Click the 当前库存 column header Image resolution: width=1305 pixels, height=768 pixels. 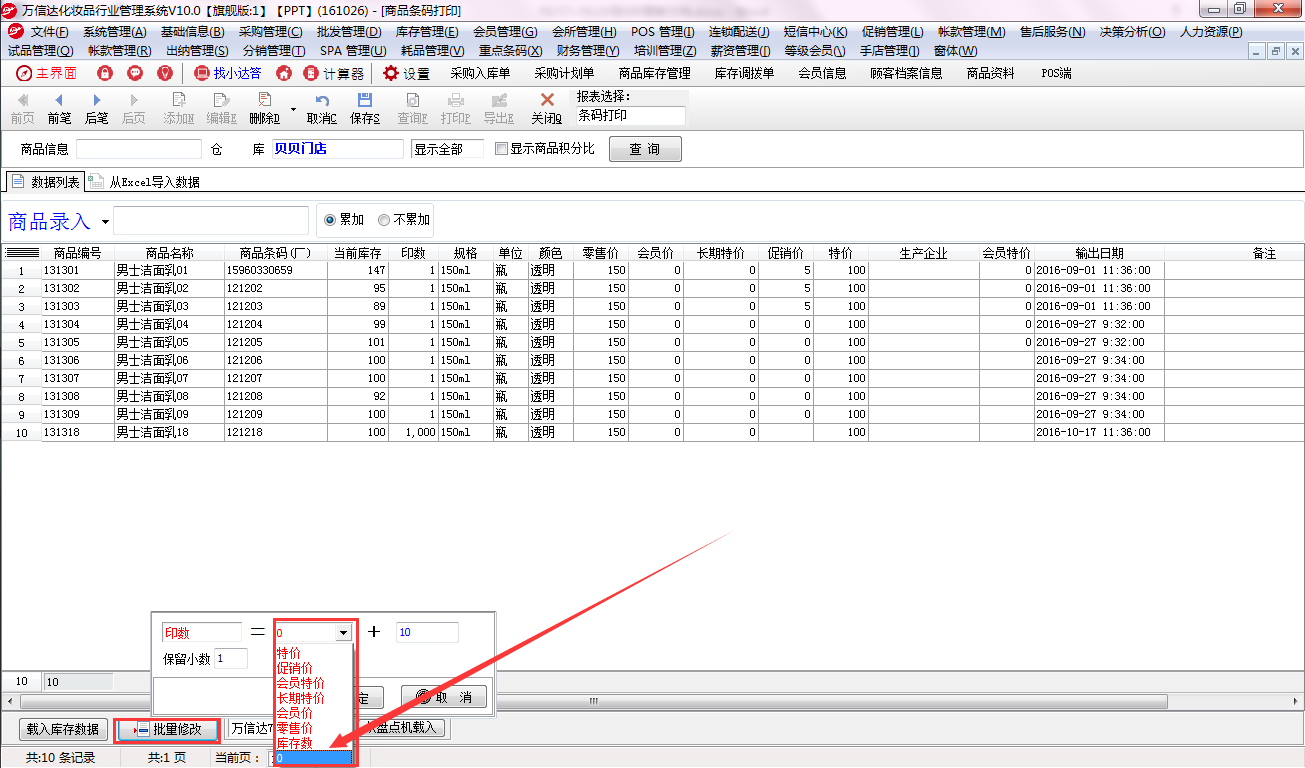point(358,253)
